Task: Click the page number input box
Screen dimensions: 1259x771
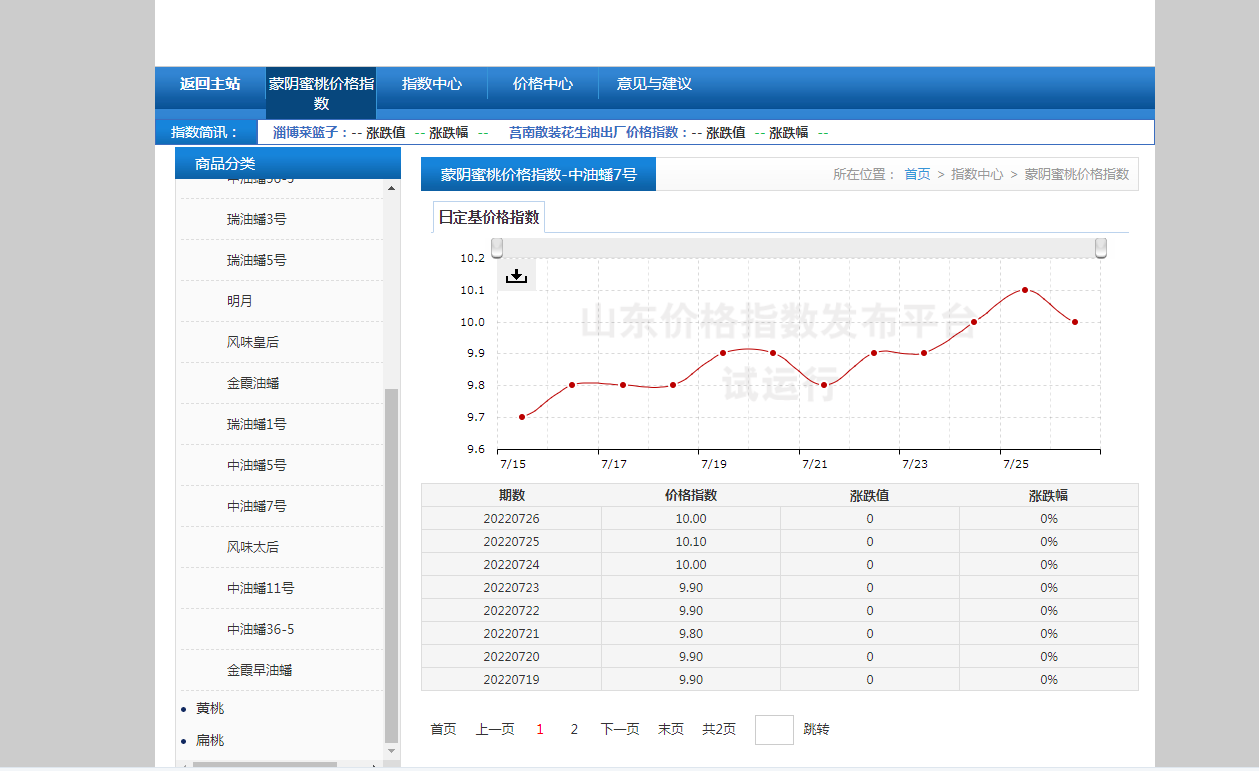Action: point(774,729)
